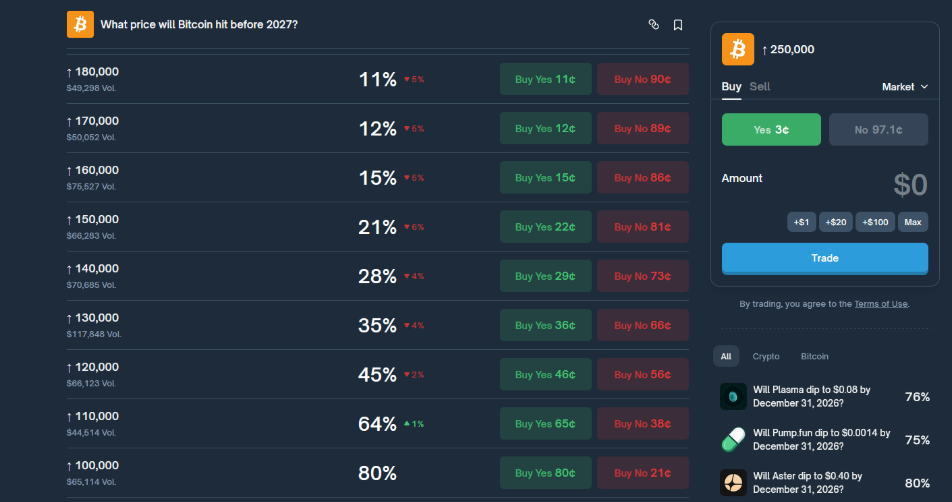Filter related markets by Crypto

pyautogui.click(x=766, y=356)
